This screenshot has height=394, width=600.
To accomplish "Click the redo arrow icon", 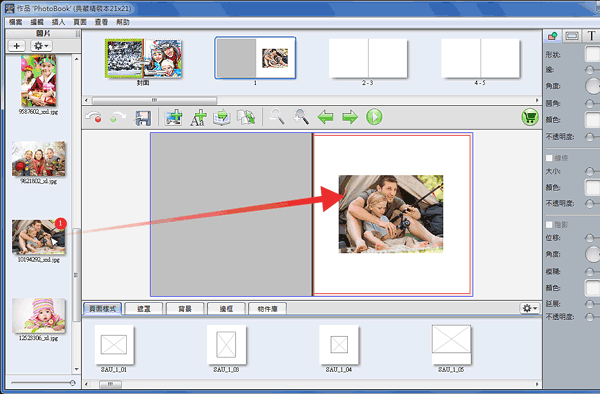I will [x=117, y=117].
